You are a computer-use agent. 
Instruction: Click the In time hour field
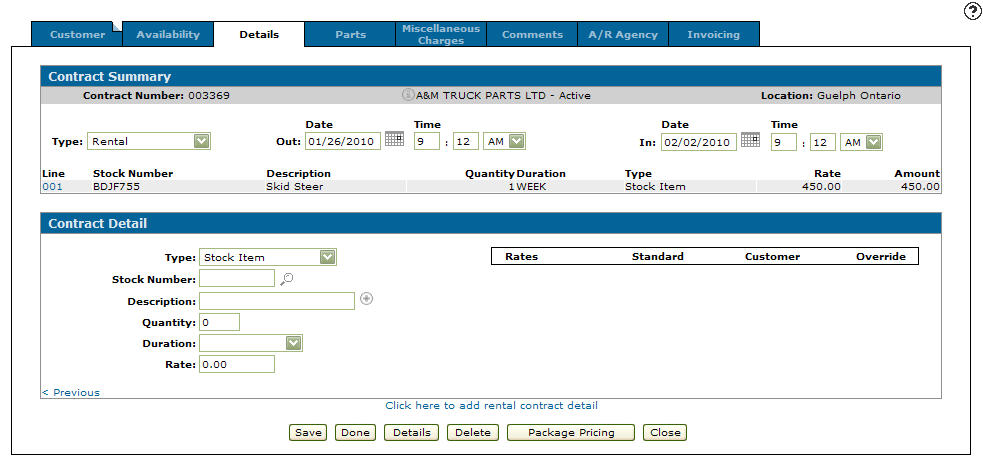(784, 142)
